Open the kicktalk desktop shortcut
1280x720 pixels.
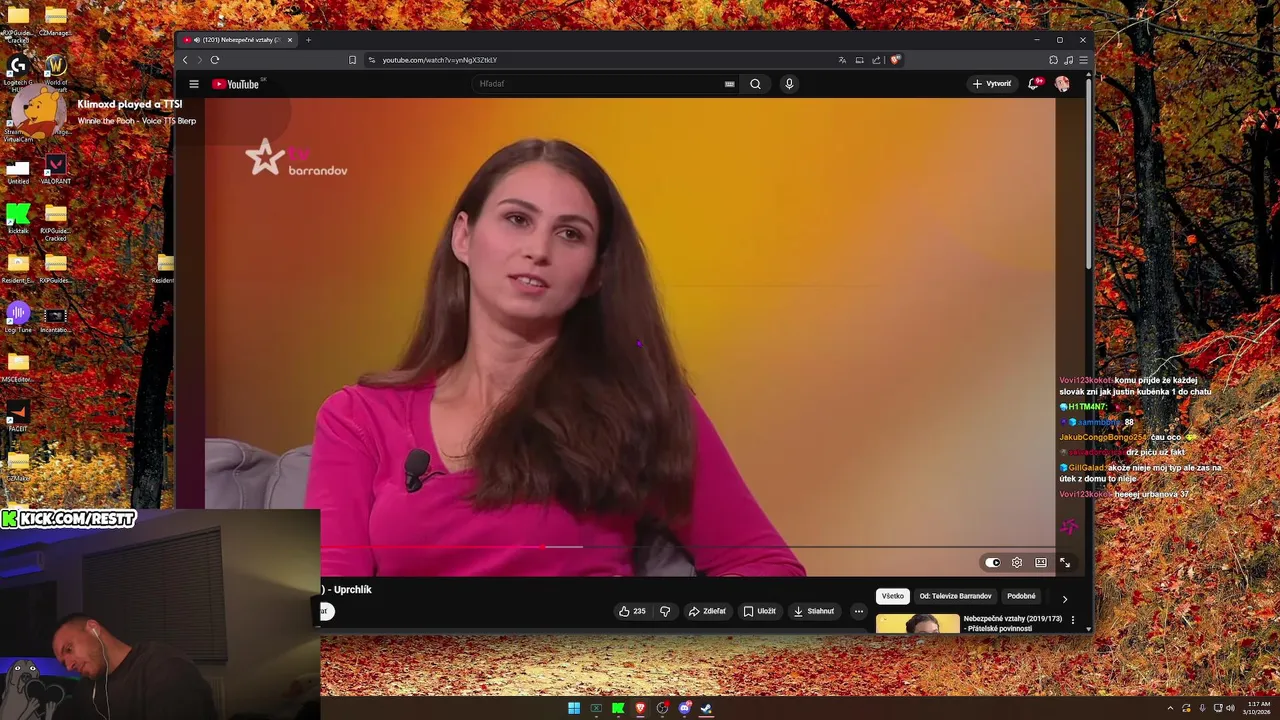point(18,217)
